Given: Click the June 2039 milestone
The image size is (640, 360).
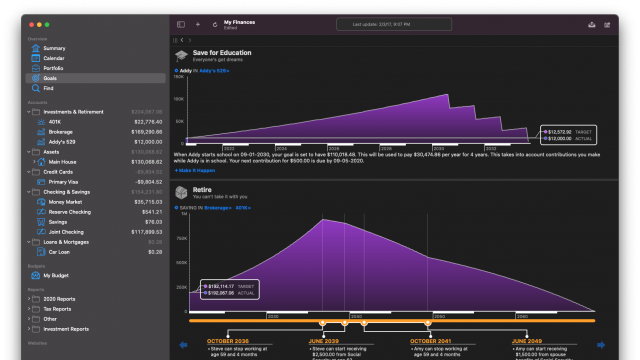Looking at the screenshot, I should [x=324, y=341].
